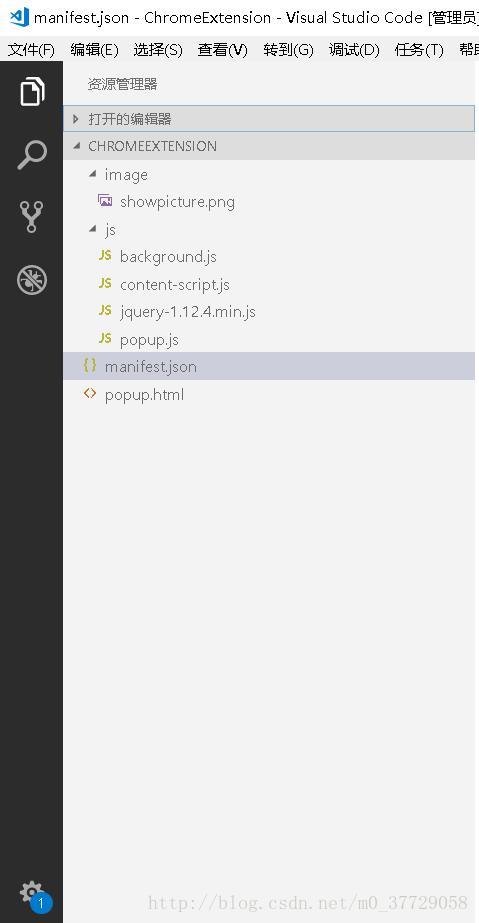The width and height of the screenshot is (479, 923).
Task: Open the 文件(F) menu
Action: 31,50
